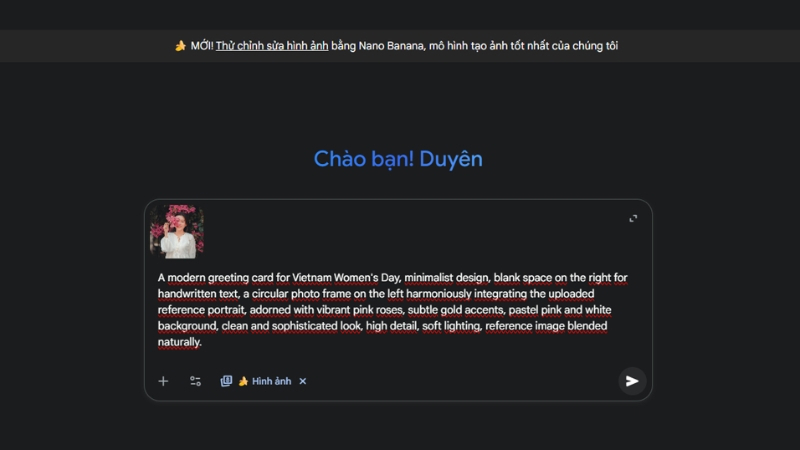Select the Hình ảnh tool chip label
The width and height of the screenshot is (800, 450).
271,381
